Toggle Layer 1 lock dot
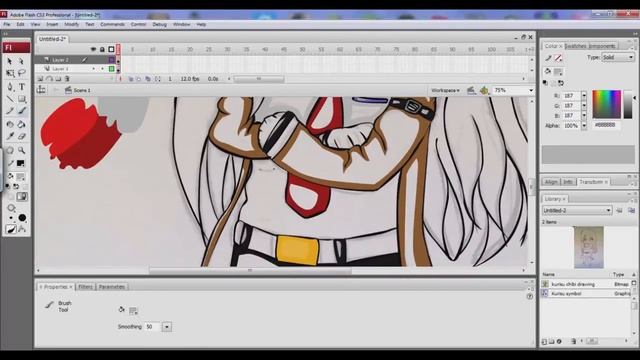This screenshot has height=360, width=640. point(102,69)
